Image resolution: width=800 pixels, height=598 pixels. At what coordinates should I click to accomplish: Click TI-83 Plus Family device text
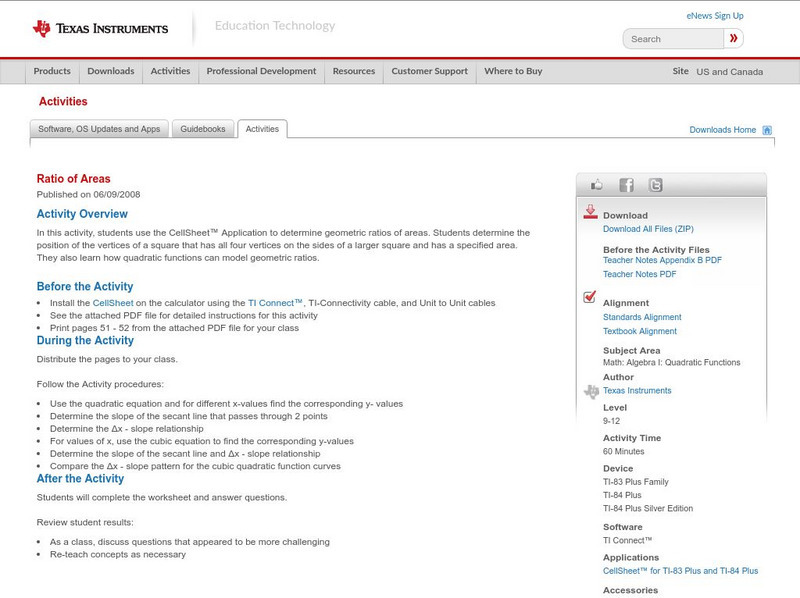636,482
